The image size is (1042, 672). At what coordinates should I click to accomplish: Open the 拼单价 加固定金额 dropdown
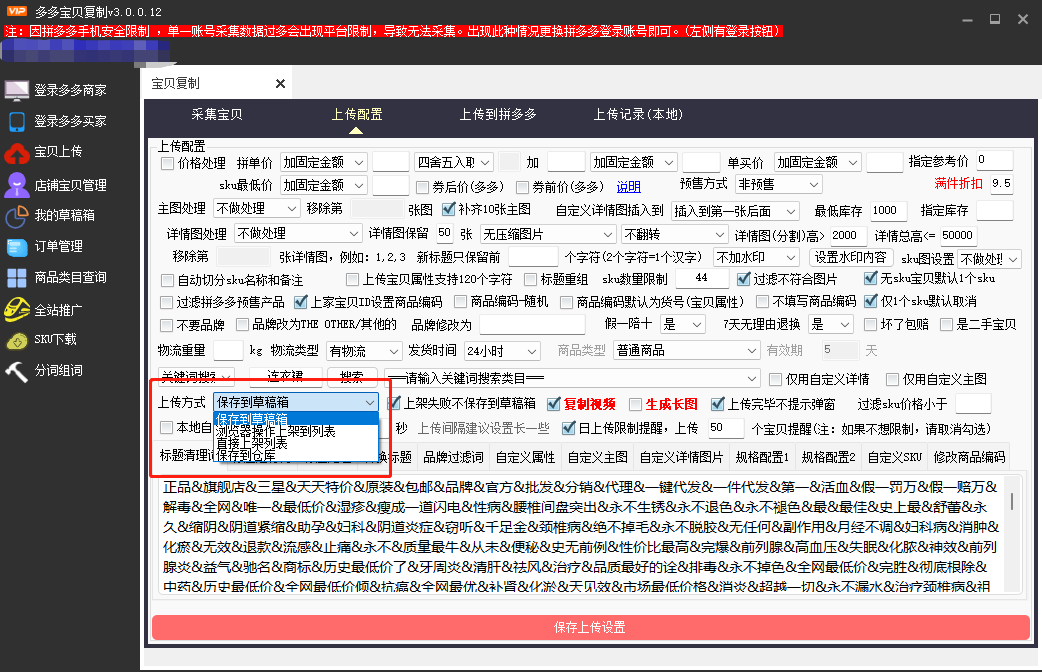tap(324, 162)
